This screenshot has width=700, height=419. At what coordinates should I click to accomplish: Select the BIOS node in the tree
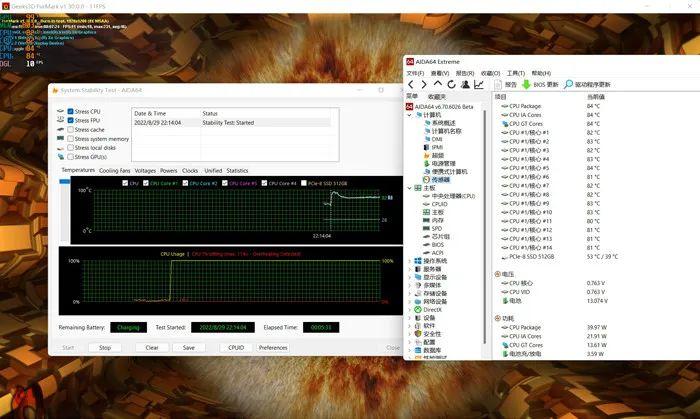(438, 245)
